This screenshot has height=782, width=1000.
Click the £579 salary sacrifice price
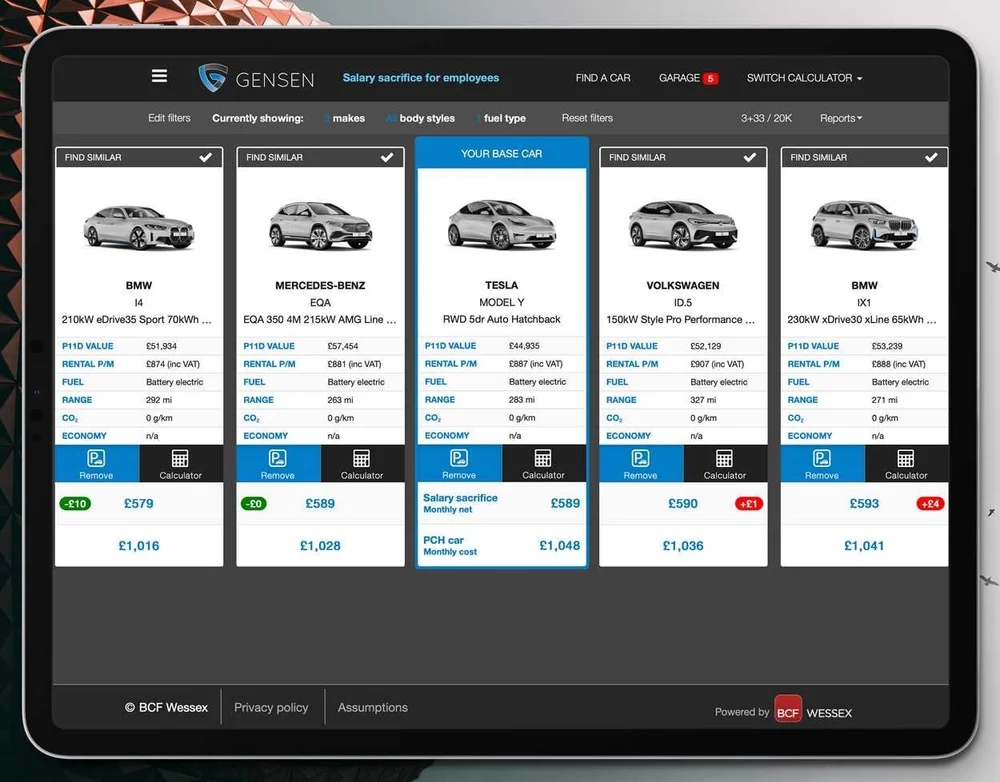pos(139,503)
